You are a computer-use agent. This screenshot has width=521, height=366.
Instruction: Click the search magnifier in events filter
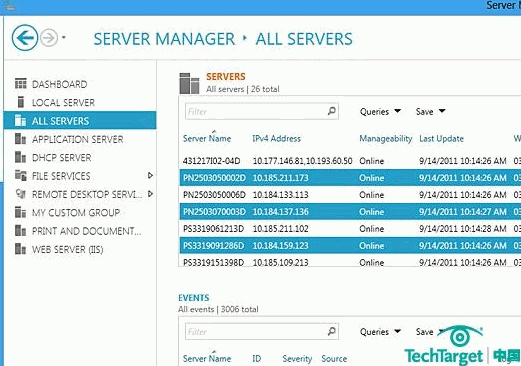[332, 331]
